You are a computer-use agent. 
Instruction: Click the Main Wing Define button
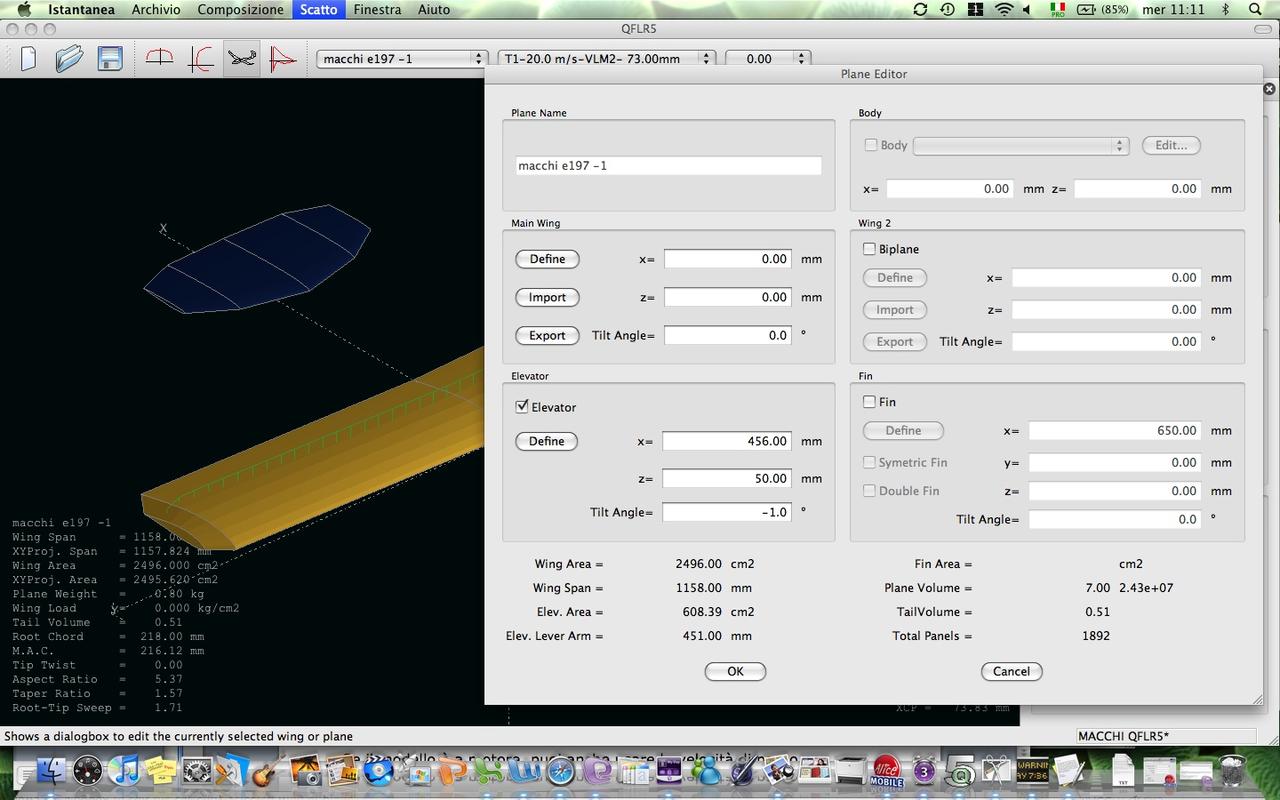547,259
